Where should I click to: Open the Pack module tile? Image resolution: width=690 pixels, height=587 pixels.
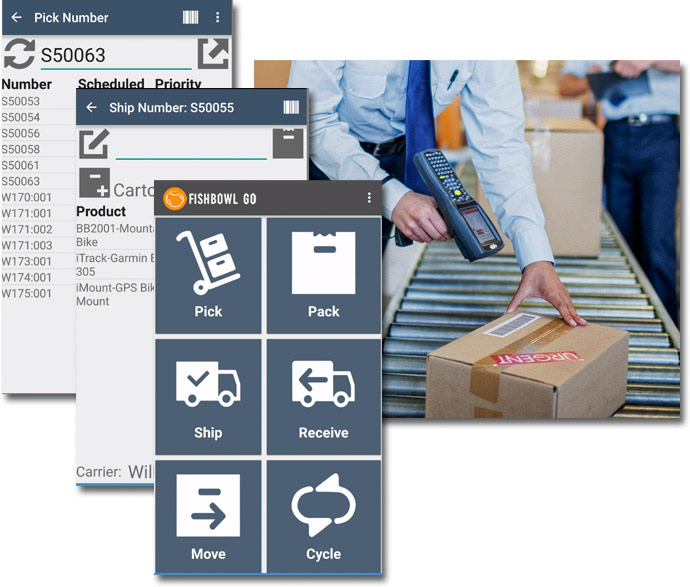pyautogui.click(x=323, y=275)
